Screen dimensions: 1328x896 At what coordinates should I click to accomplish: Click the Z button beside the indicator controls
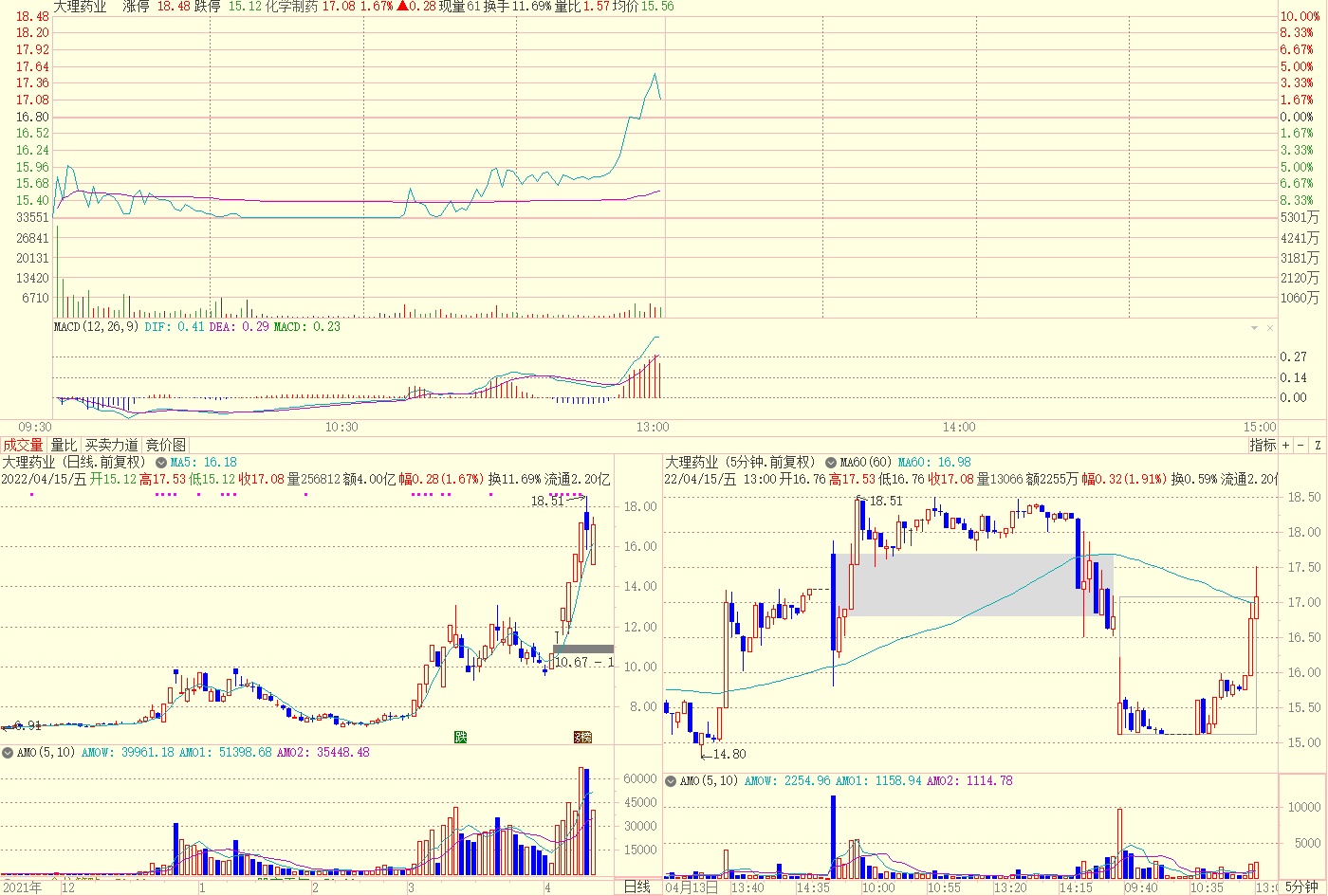[x=1318, y=445]
